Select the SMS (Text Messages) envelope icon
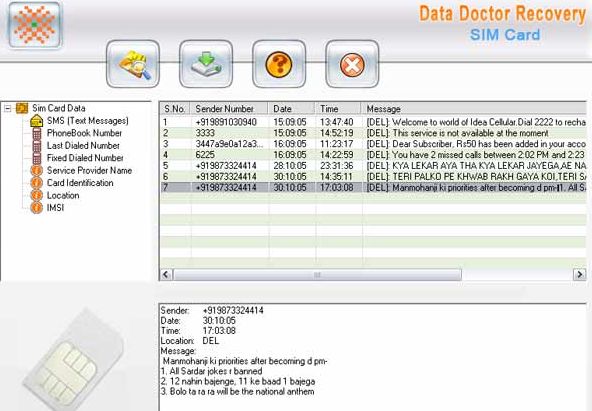 pos(36,121)
